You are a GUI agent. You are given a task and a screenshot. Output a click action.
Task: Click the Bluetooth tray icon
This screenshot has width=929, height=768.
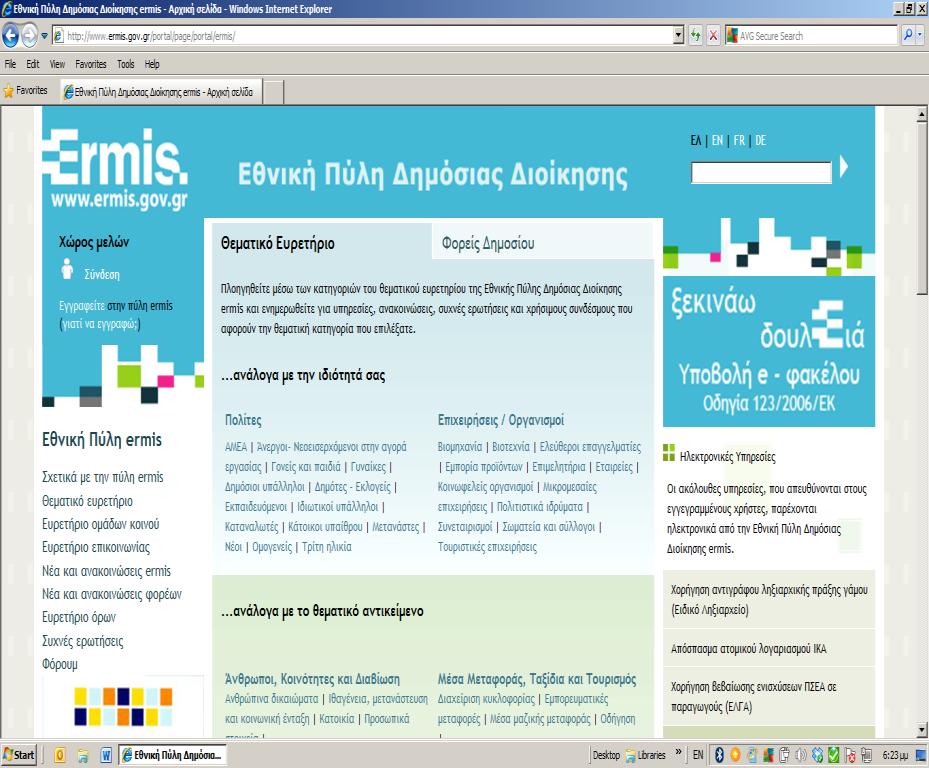pos(719,755)
